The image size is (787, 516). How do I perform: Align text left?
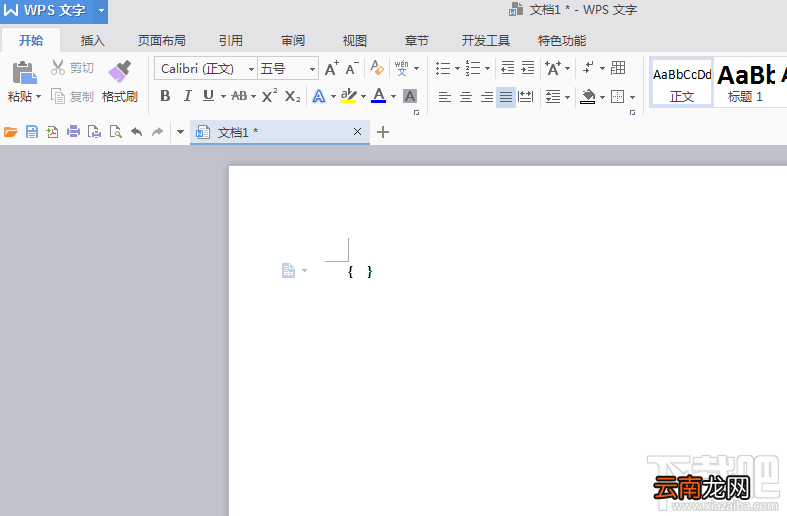tap(445, 96)
